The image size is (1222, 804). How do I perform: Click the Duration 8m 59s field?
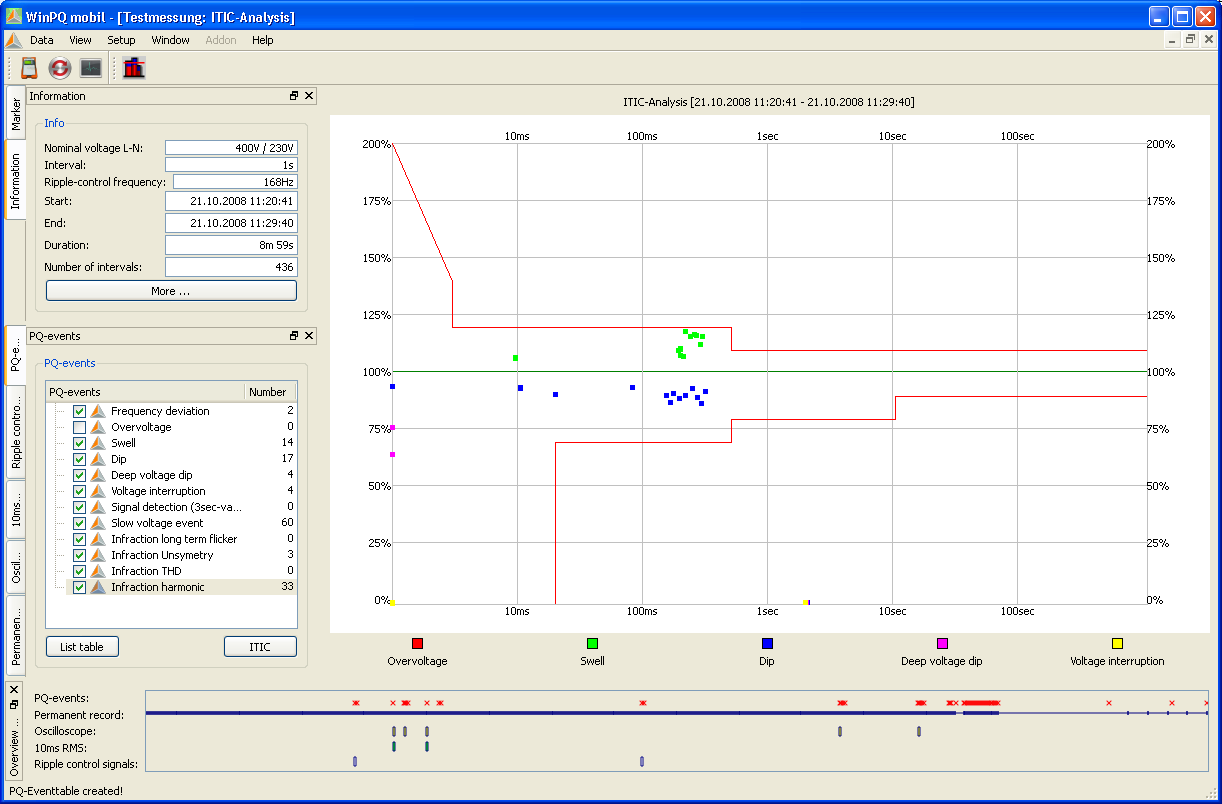coord(231,245)
